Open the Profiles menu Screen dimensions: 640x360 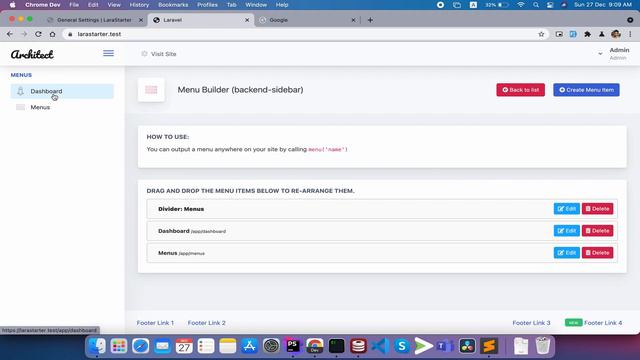pos(207,5)
